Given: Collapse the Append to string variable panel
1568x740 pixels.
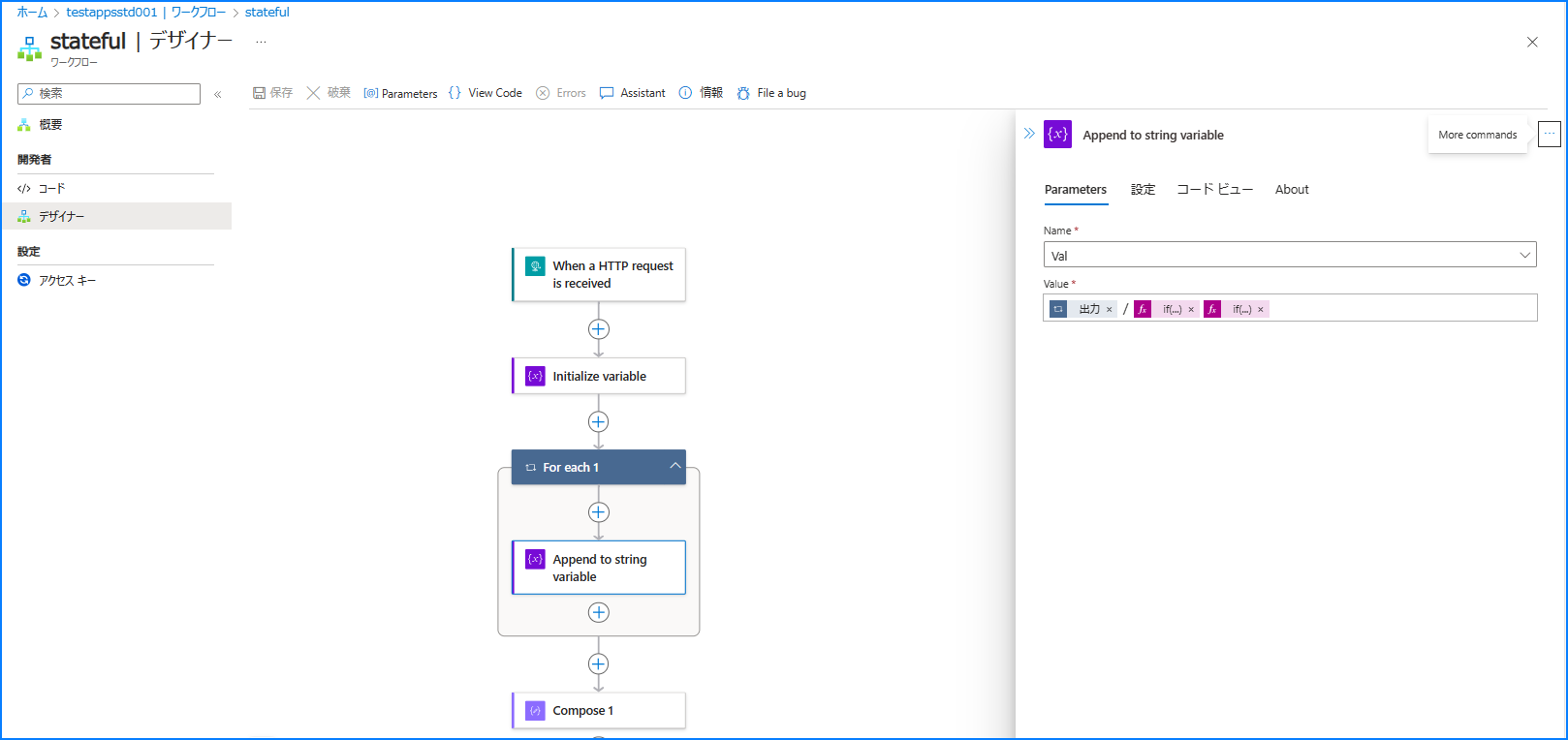Looking at the screenshot, I should 1029,134.
